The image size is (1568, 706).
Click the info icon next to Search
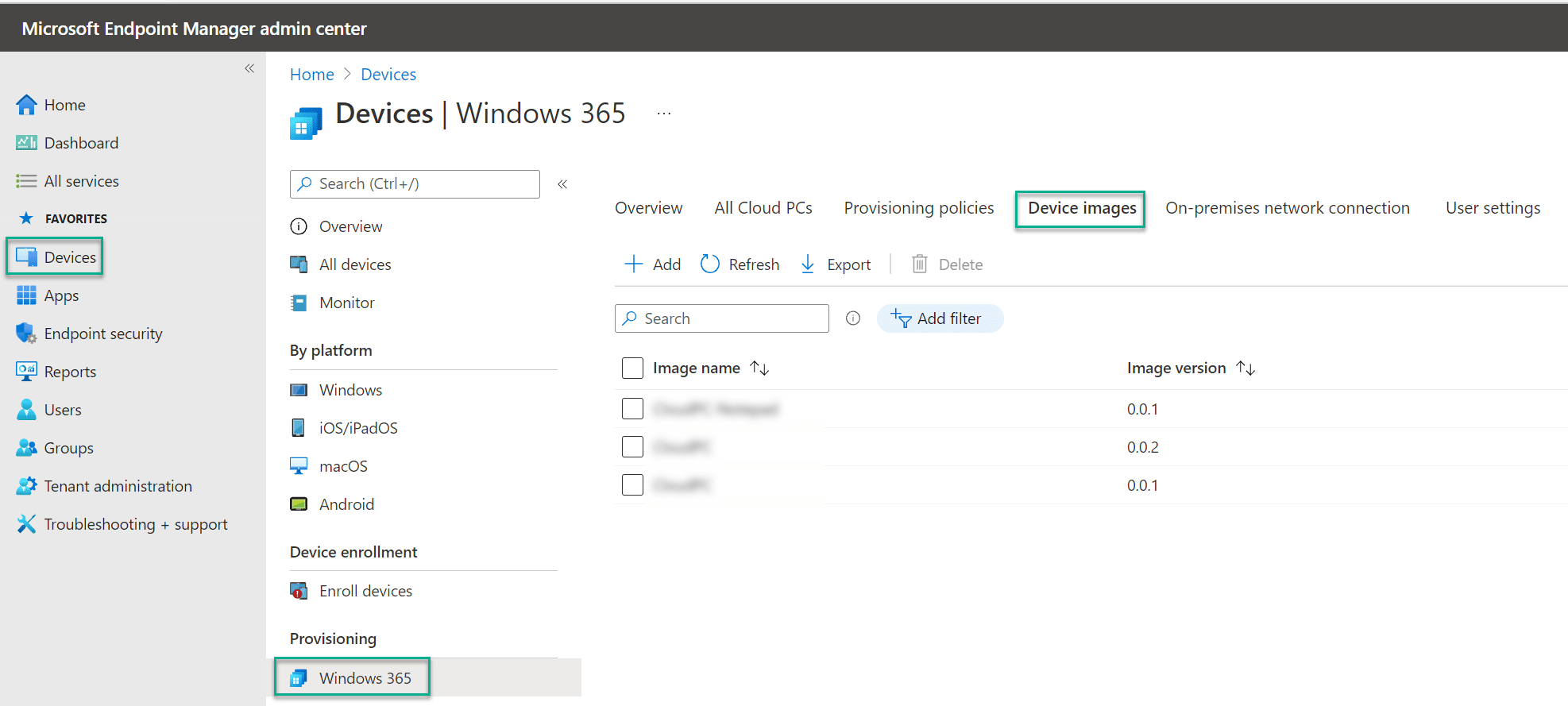pyautogui.click(x=853, y=318)
